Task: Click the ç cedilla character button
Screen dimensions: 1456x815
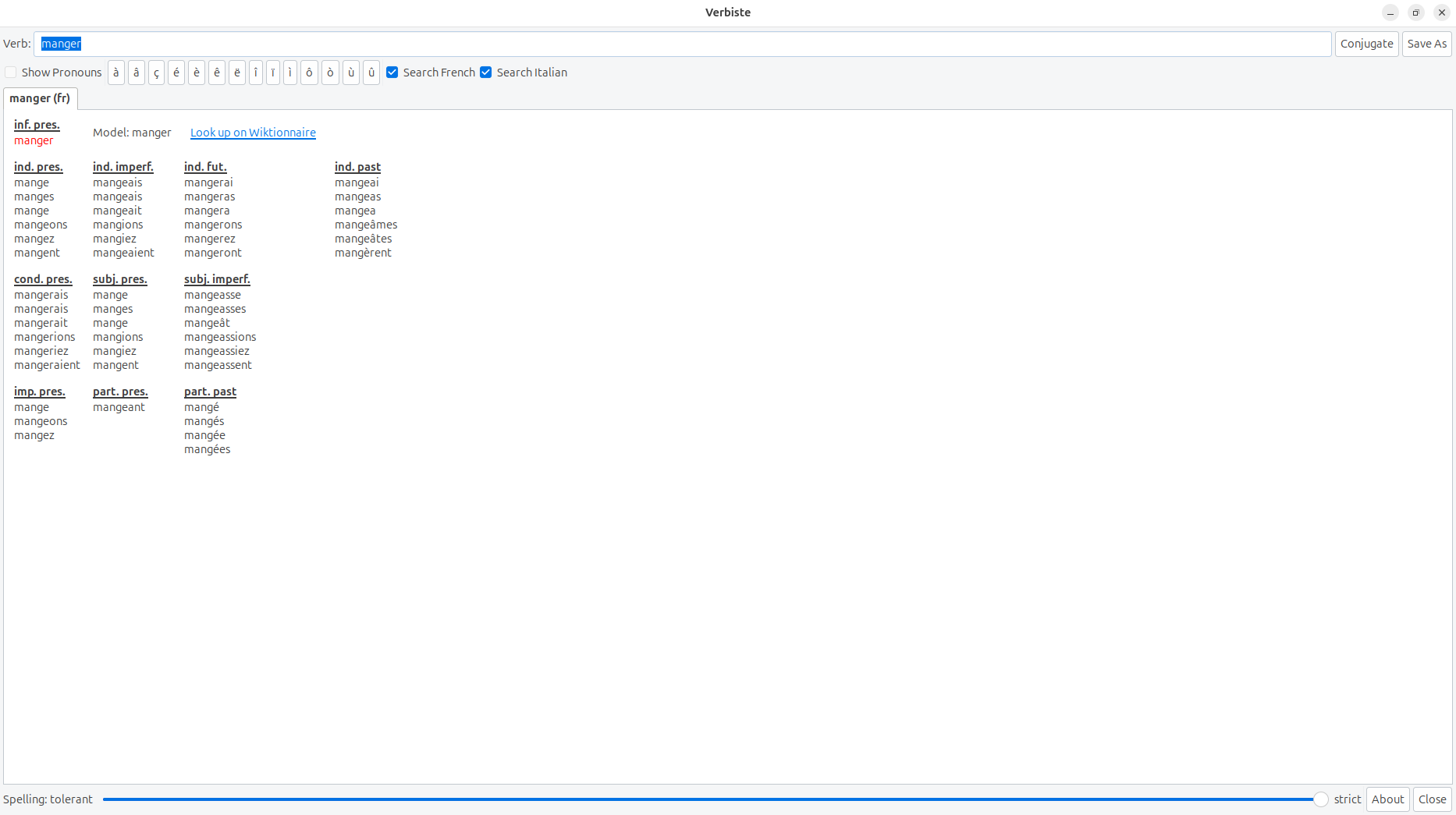Action: pyautogui.click(x=156, y=73)
